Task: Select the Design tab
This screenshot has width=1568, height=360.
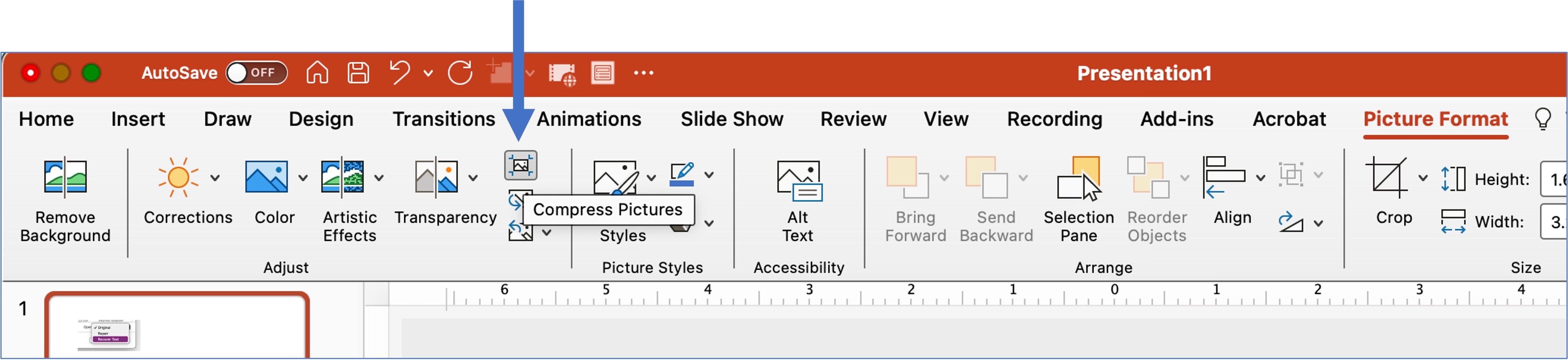Action: [321, 120]
